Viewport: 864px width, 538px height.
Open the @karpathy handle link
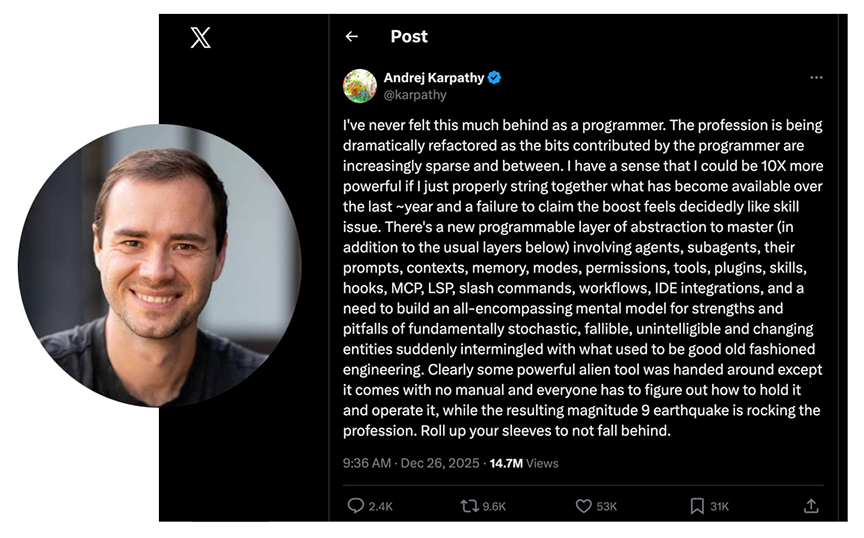click(415, 95)
